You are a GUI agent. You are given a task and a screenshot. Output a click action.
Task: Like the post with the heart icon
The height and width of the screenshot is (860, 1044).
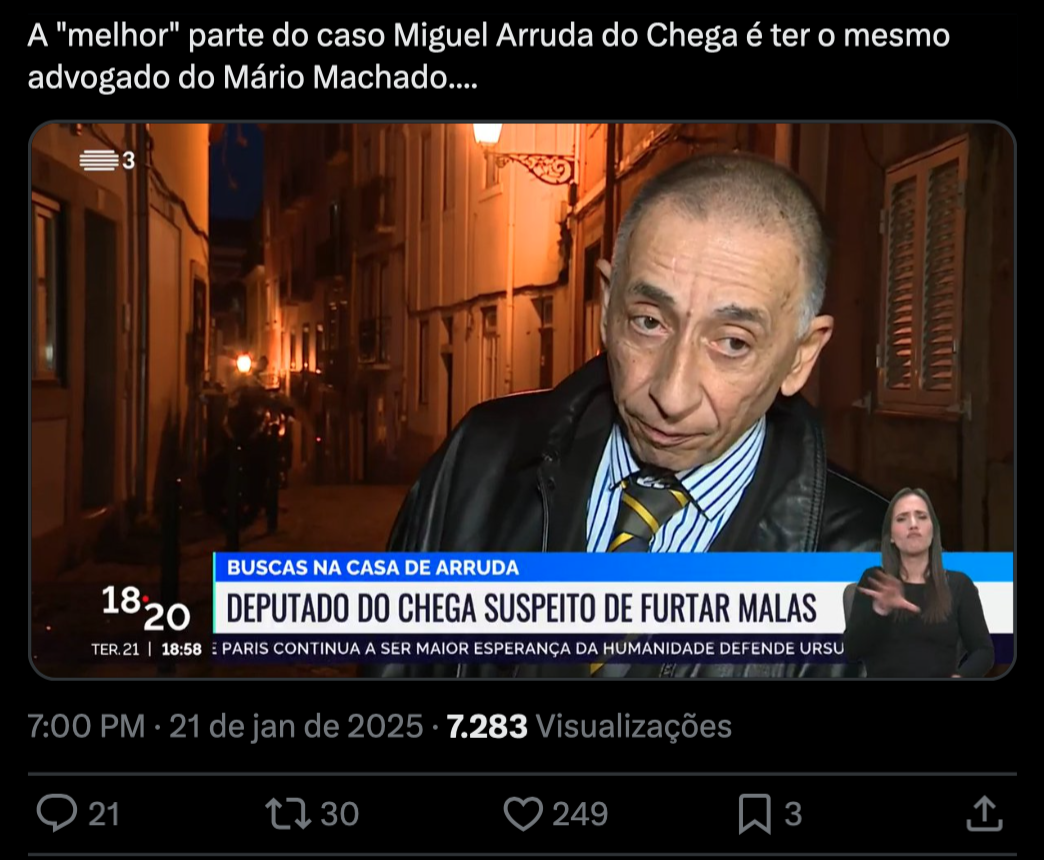coord(523,813)
